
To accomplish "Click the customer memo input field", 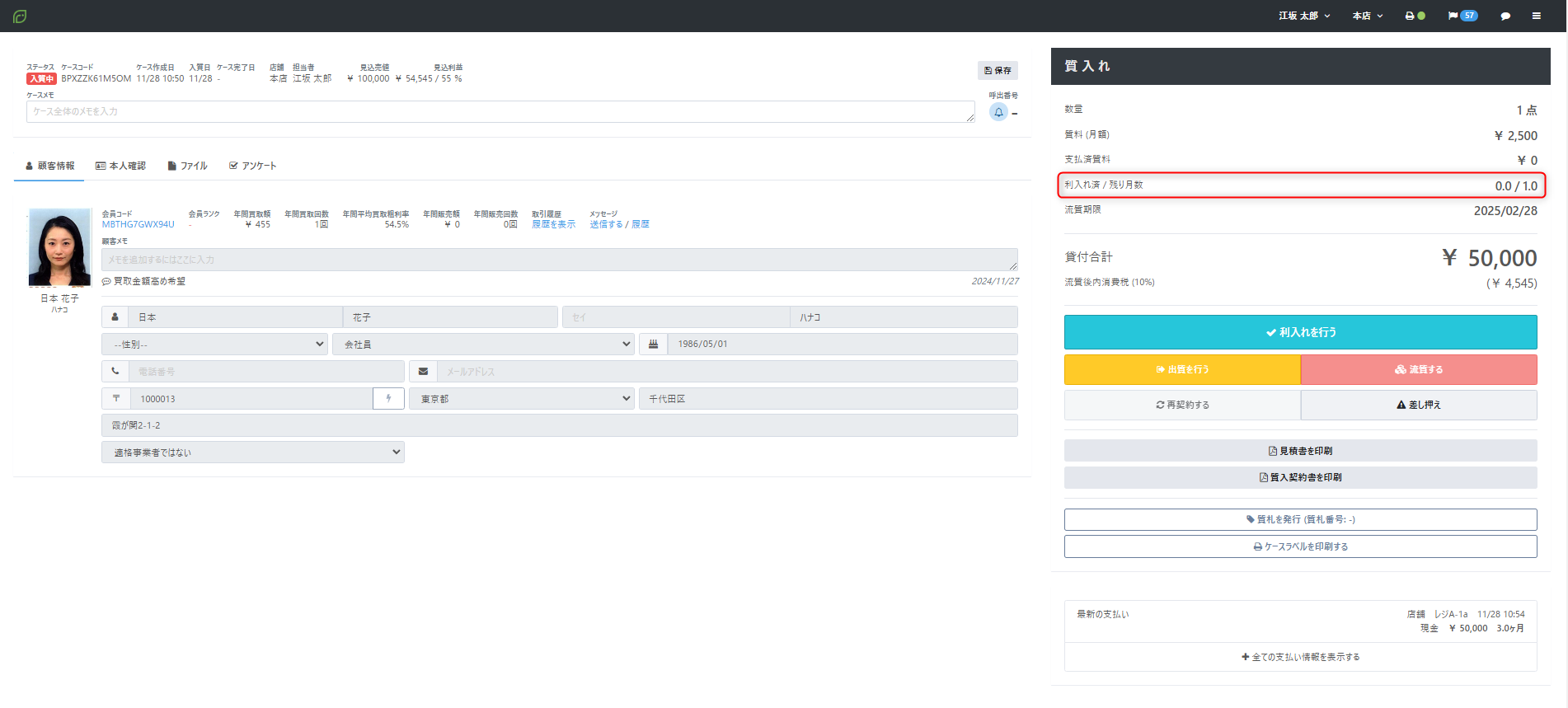I will 560,260.
